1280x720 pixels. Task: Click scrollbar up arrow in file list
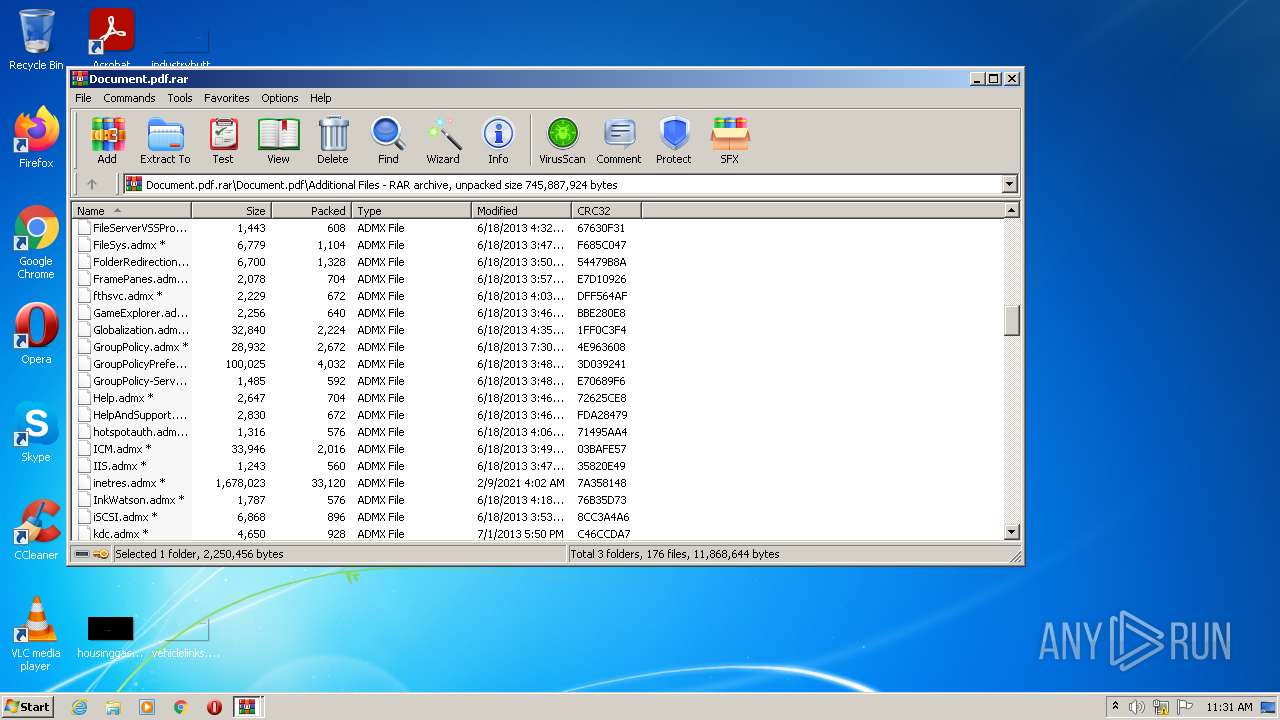1011,210
